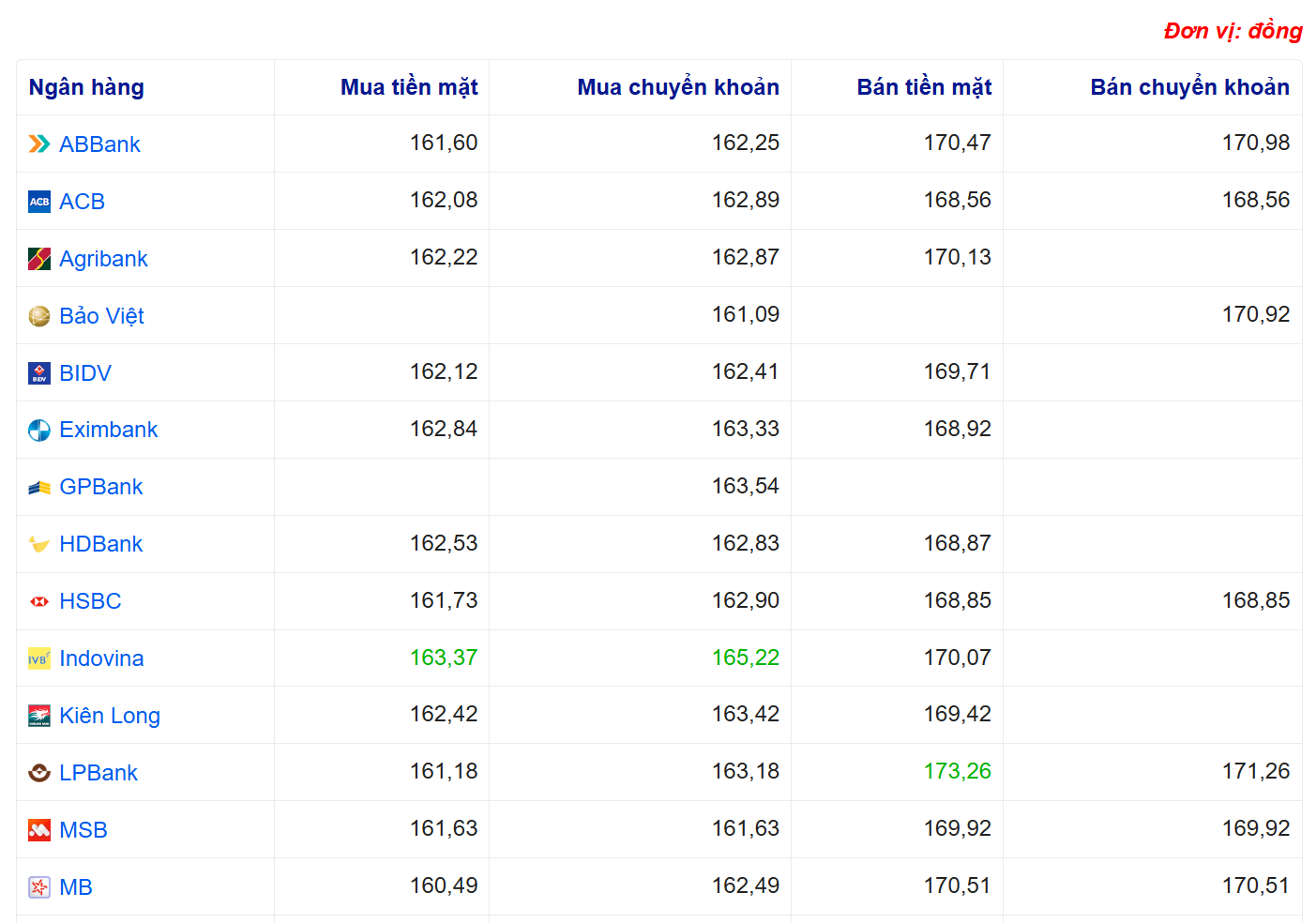Open the Kiên Long bank link
1316x923 pixels.
coord(109,716)
